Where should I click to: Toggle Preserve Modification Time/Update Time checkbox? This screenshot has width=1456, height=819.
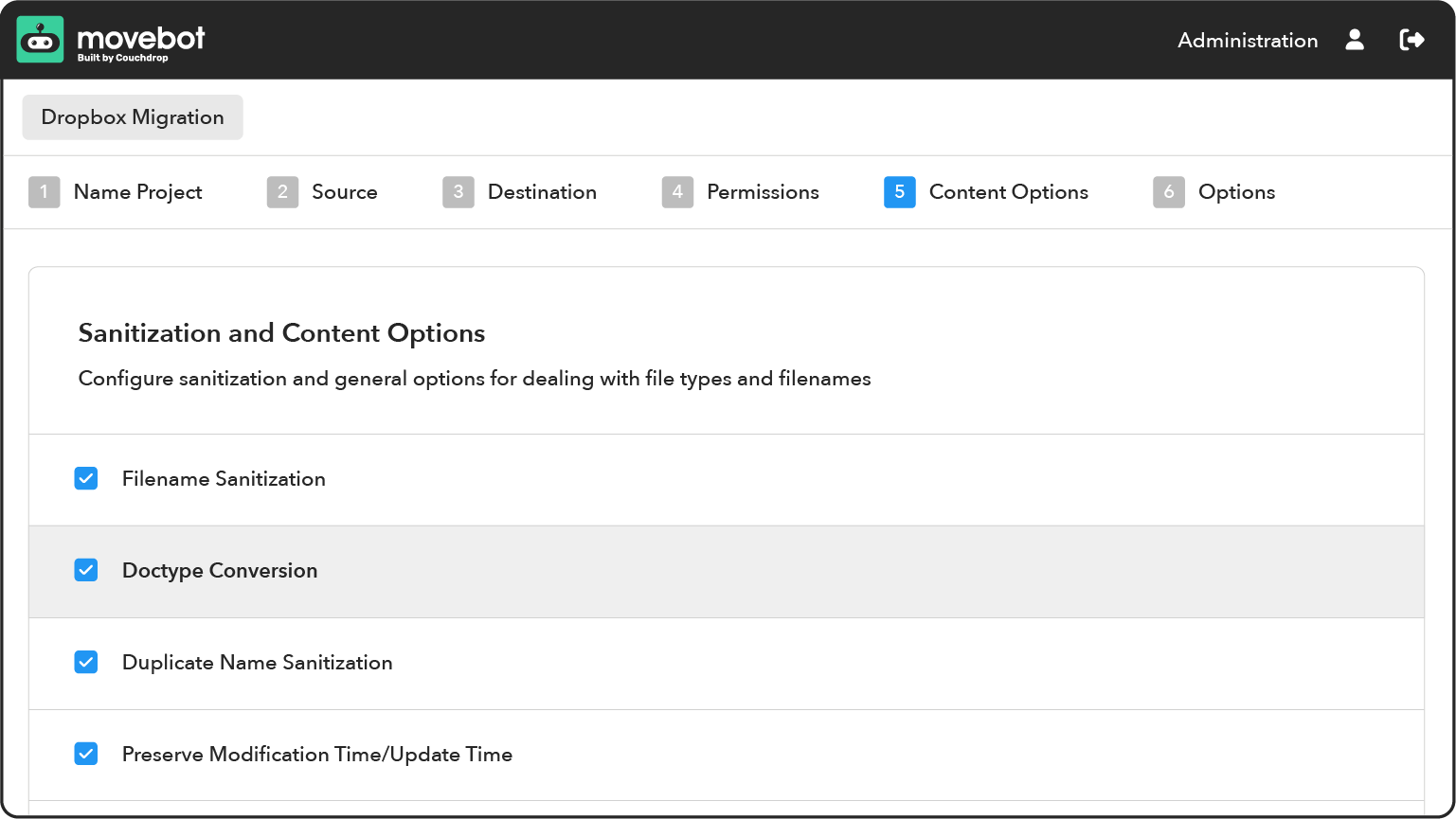(86, 755)
